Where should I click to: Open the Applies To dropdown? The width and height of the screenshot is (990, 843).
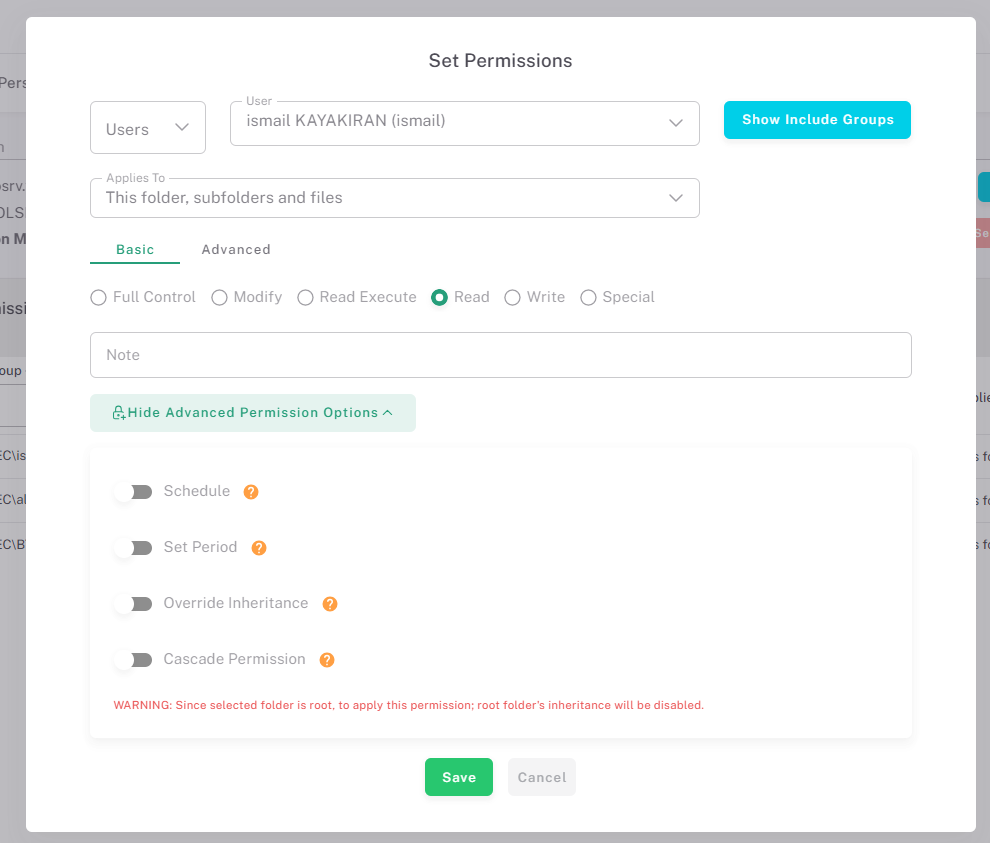pos(394,198)
